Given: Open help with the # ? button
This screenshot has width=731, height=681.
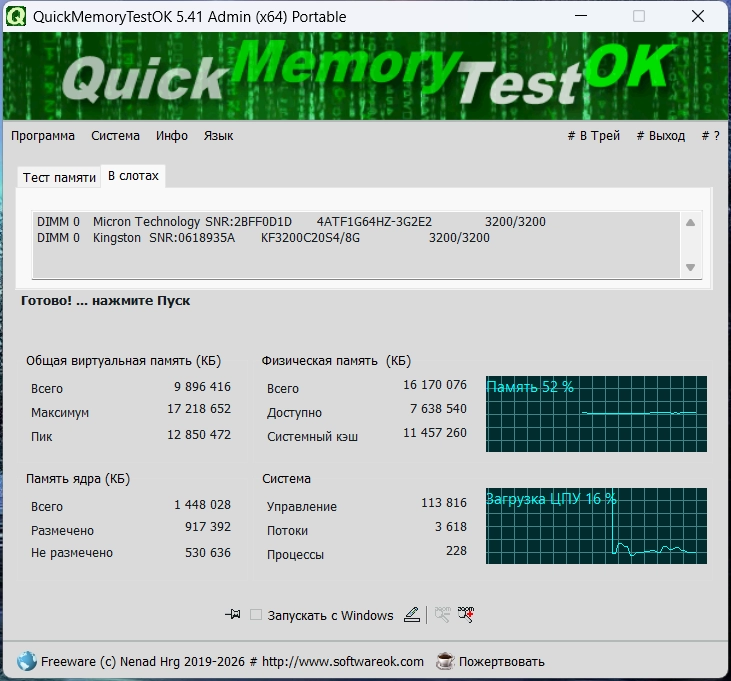Looking at the screenshot, I should click(x=710, y=136).
